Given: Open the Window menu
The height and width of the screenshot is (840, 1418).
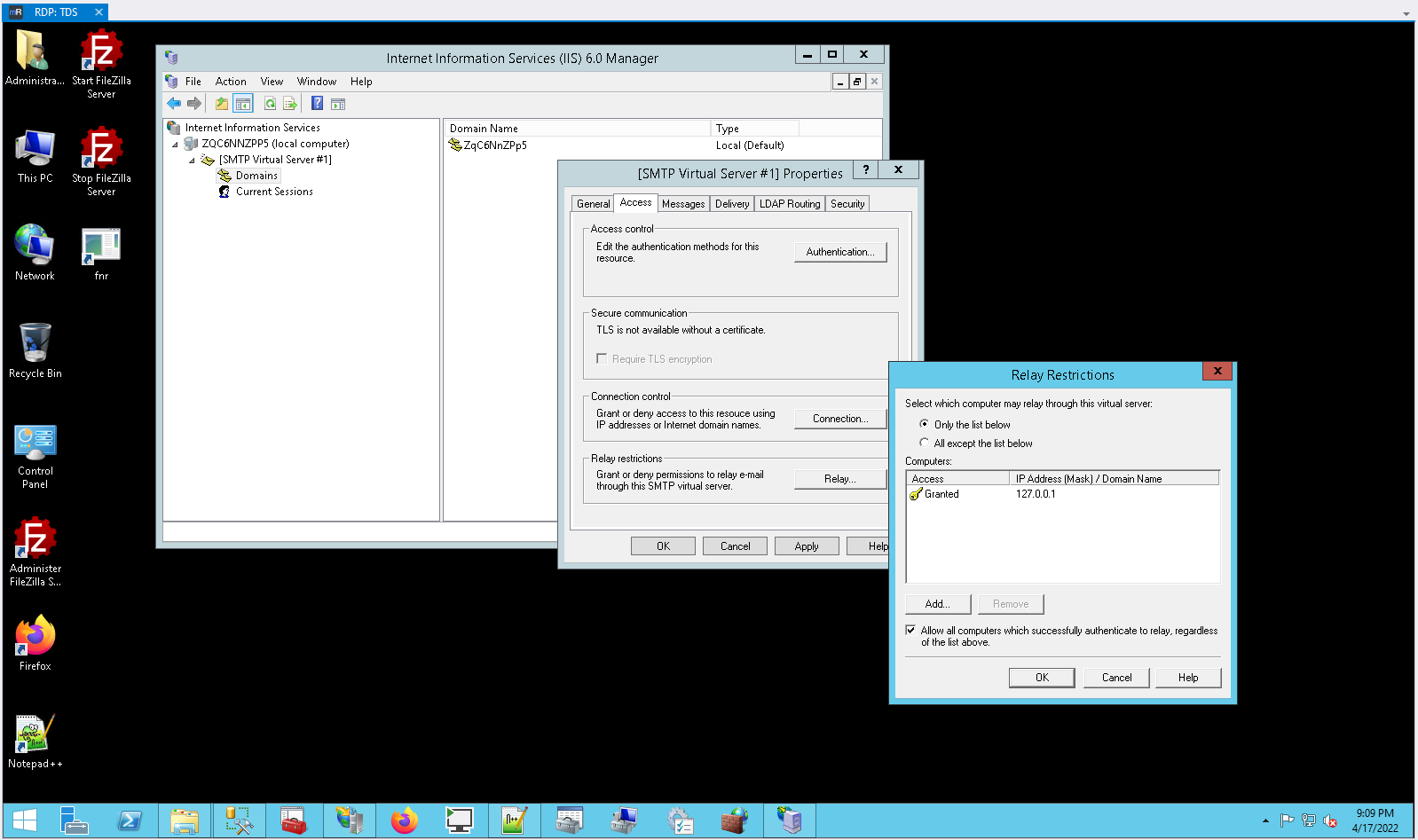Looking at the screenshot, I should coord(317,82).
